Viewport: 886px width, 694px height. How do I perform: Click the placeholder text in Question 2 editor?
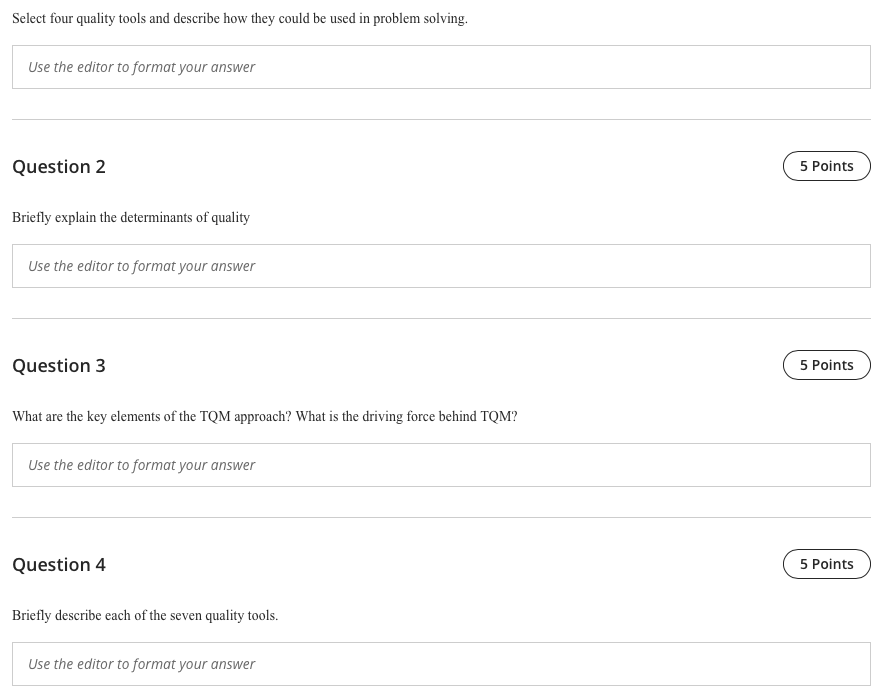click(142, 265)
